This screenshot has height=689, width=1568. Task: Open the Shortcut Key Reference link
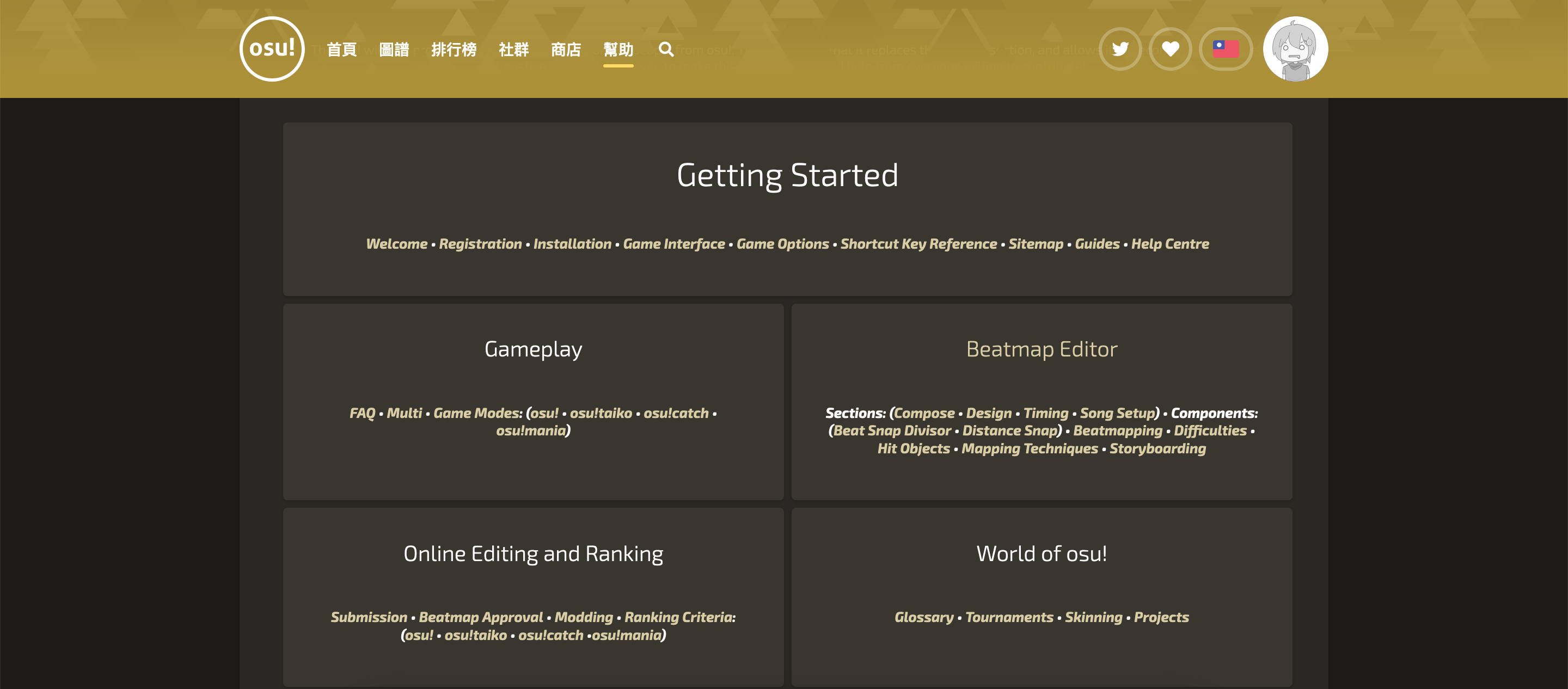pyautogui.click(x=918, y=243)
